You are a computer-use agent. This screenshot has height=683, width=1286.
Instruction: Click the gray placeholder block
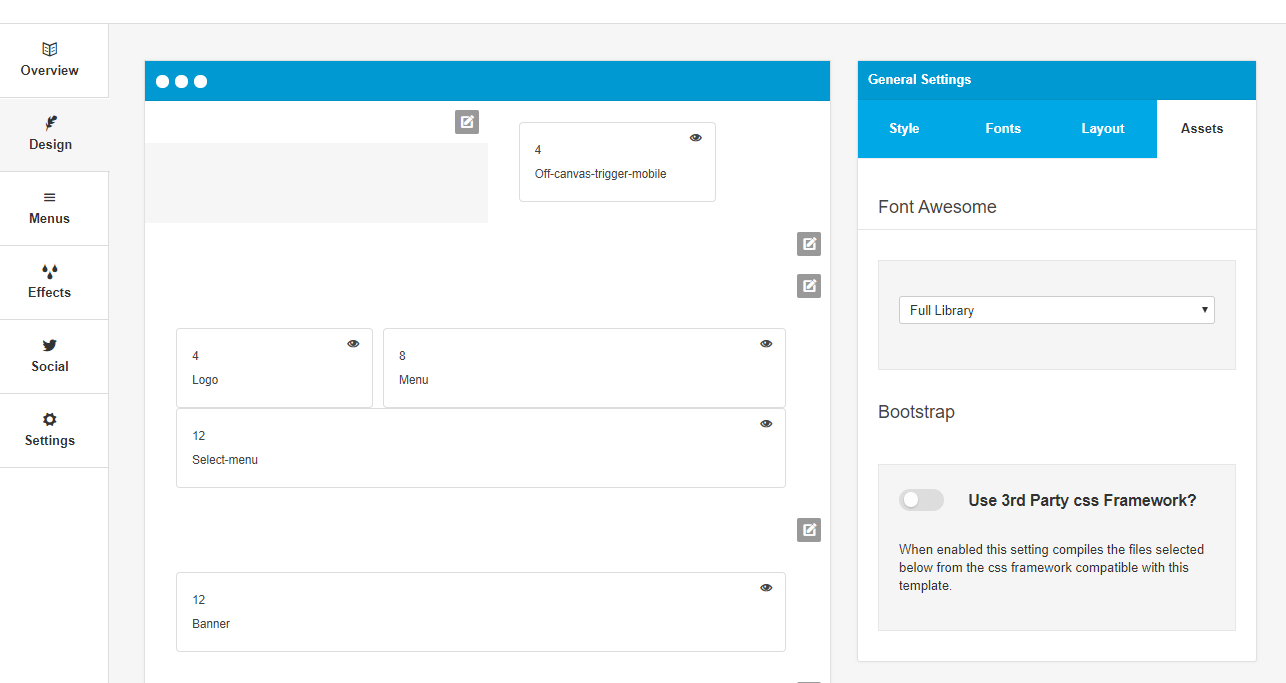point(316,183)
